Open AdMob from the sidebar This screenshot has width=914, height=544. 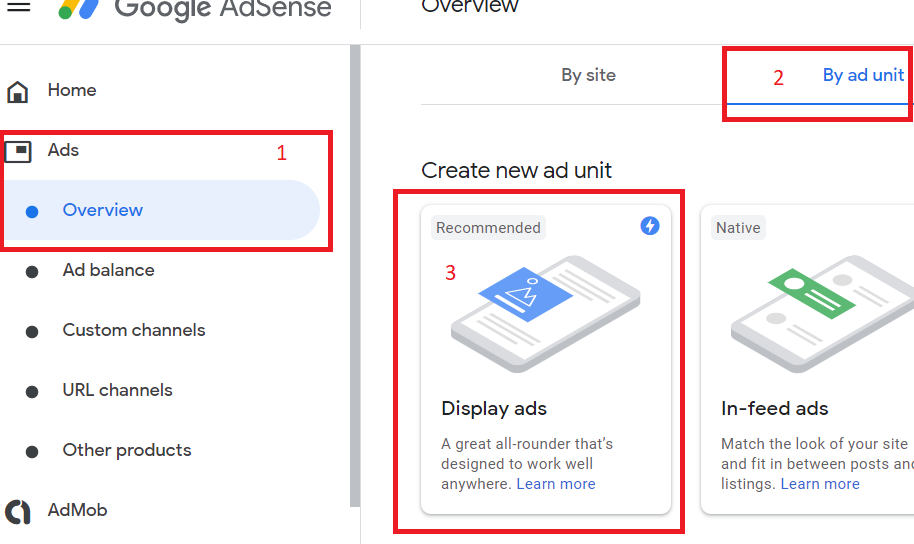(78, 510)
